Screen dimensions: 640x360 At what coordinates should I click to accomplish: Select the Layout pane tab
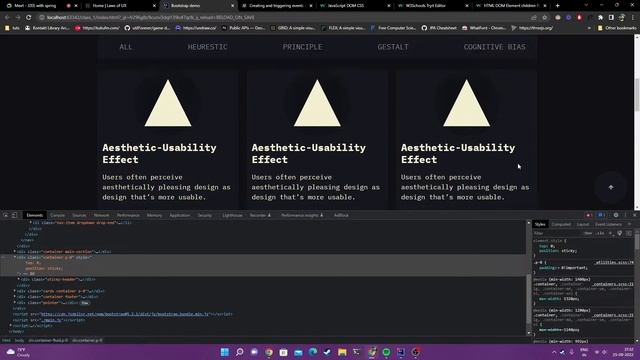coord(583,224)
